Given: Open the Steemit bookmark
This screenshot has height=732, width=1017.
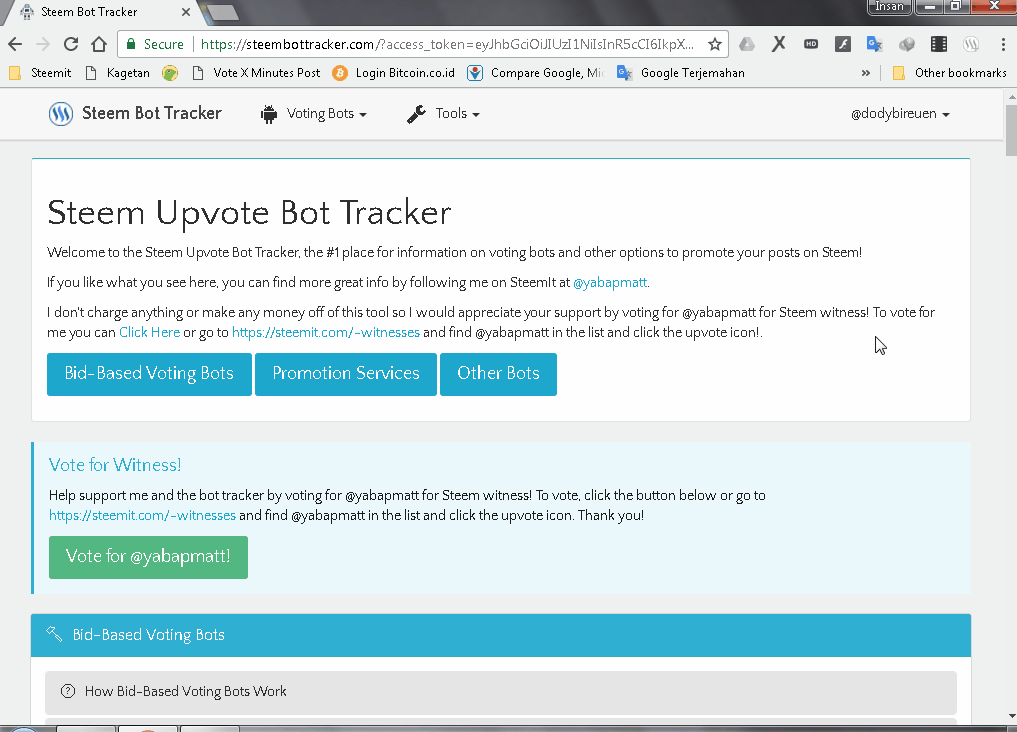Looking at the screenshot, I should [40, 73].
